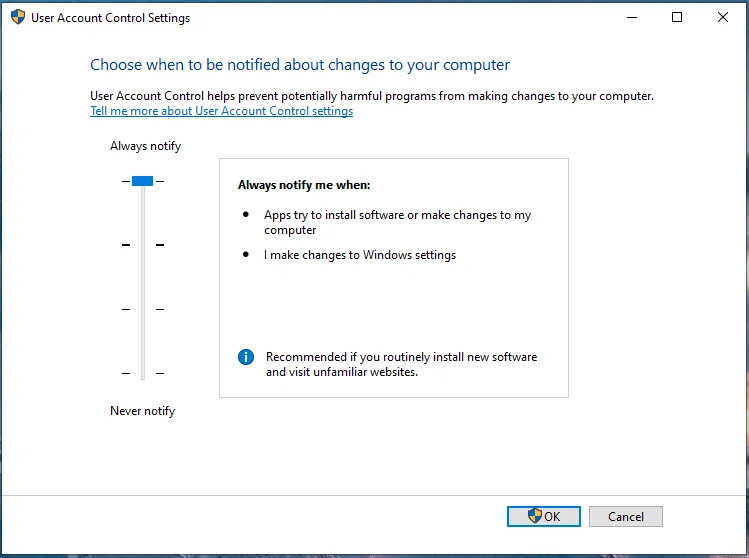749x558 pixels.
Task: Click the Cancel button
Action: [626, 516]
